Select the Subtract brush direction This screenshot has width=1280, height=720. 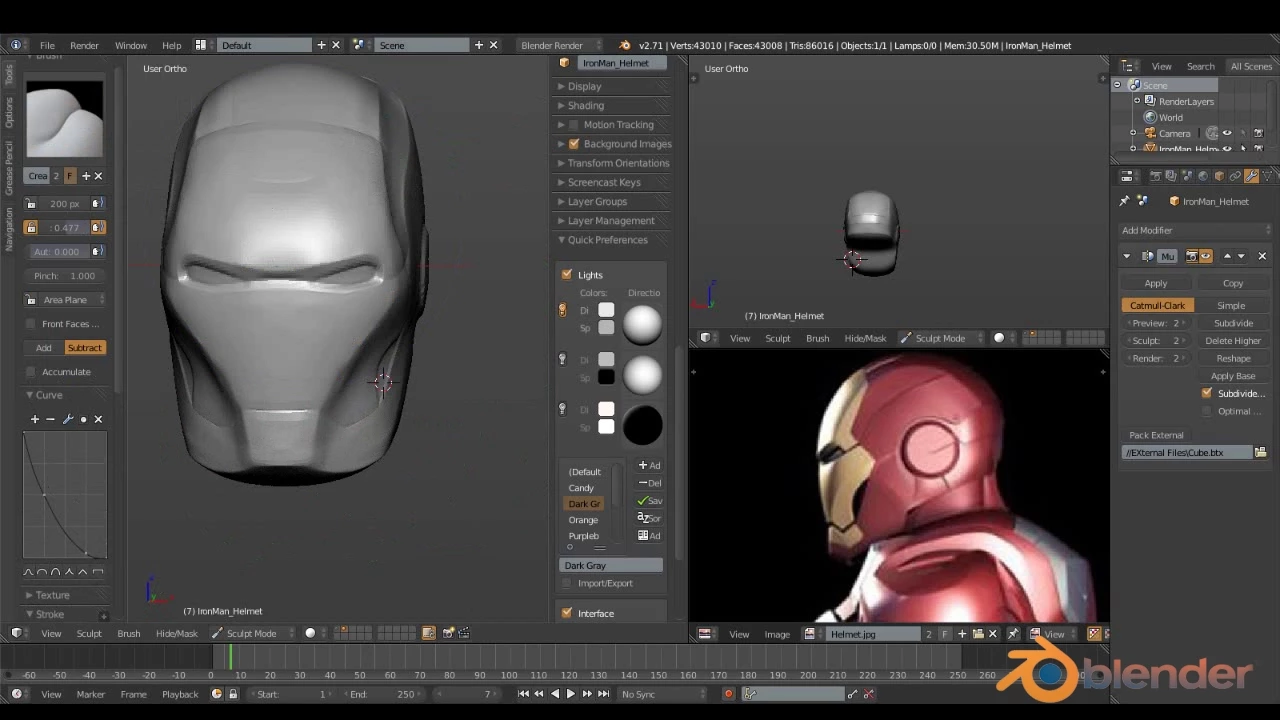click(84, 347)
